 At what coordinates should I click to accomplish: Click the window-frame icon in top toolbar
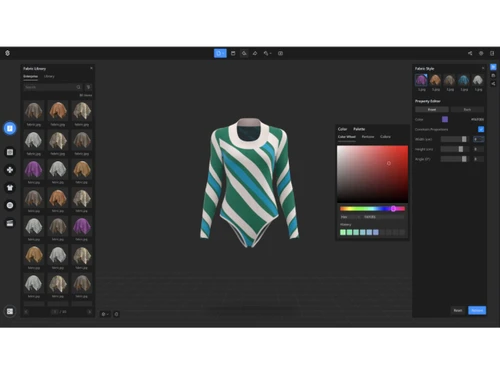point(233,53)
